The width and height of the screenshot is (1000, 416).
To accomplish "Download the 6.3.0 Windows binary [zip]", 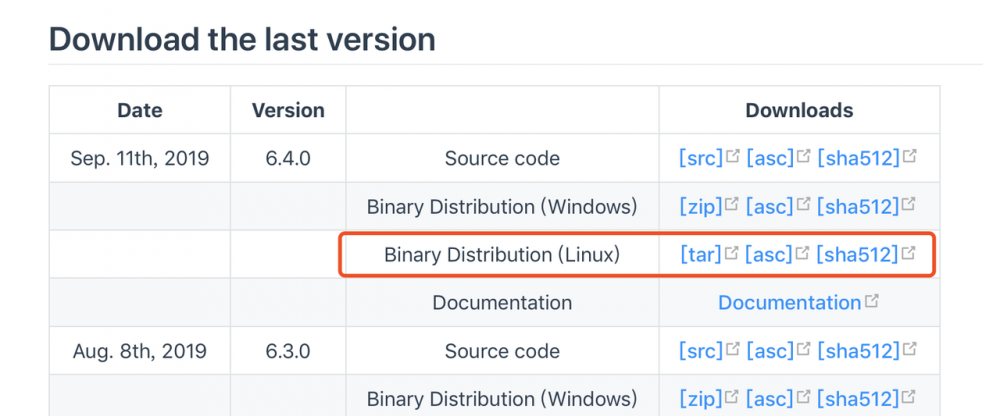I will pos(700,399).
